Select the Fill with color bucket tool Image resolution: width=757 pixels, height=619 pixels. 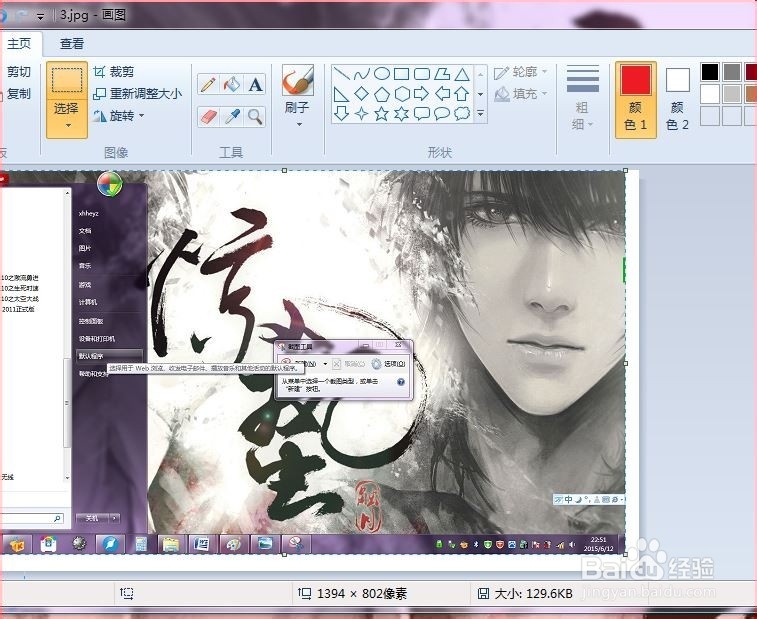[232, 85]
